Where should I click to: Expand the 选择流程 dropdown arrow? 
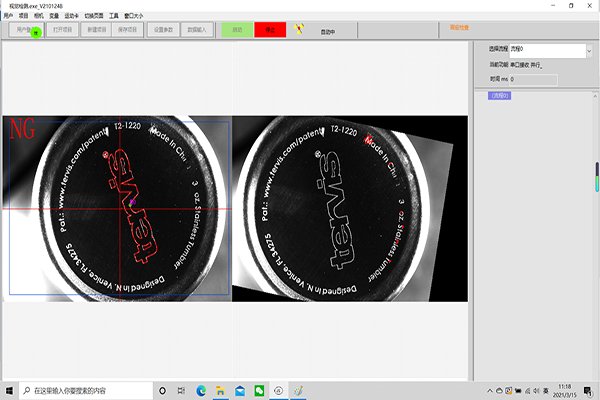pyautogui.click(x=589, y=51)
